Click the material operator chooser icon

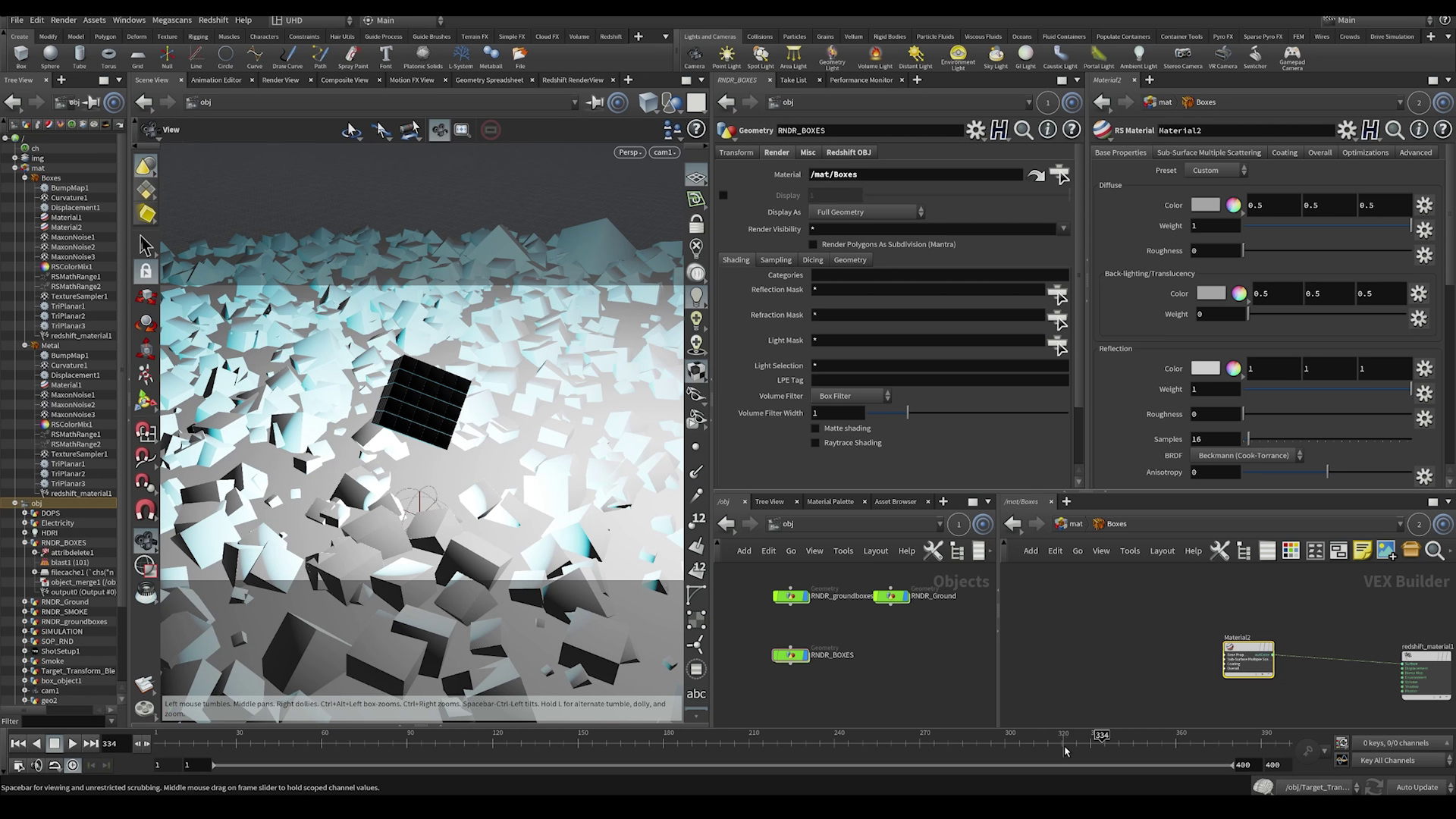[1059, 175]
